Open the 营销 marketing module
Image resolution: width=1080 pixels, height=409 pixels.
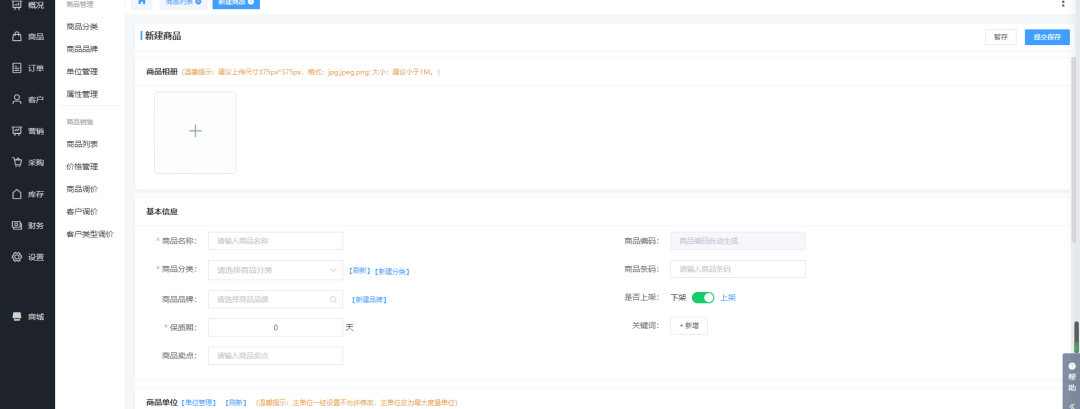[28, 131]
